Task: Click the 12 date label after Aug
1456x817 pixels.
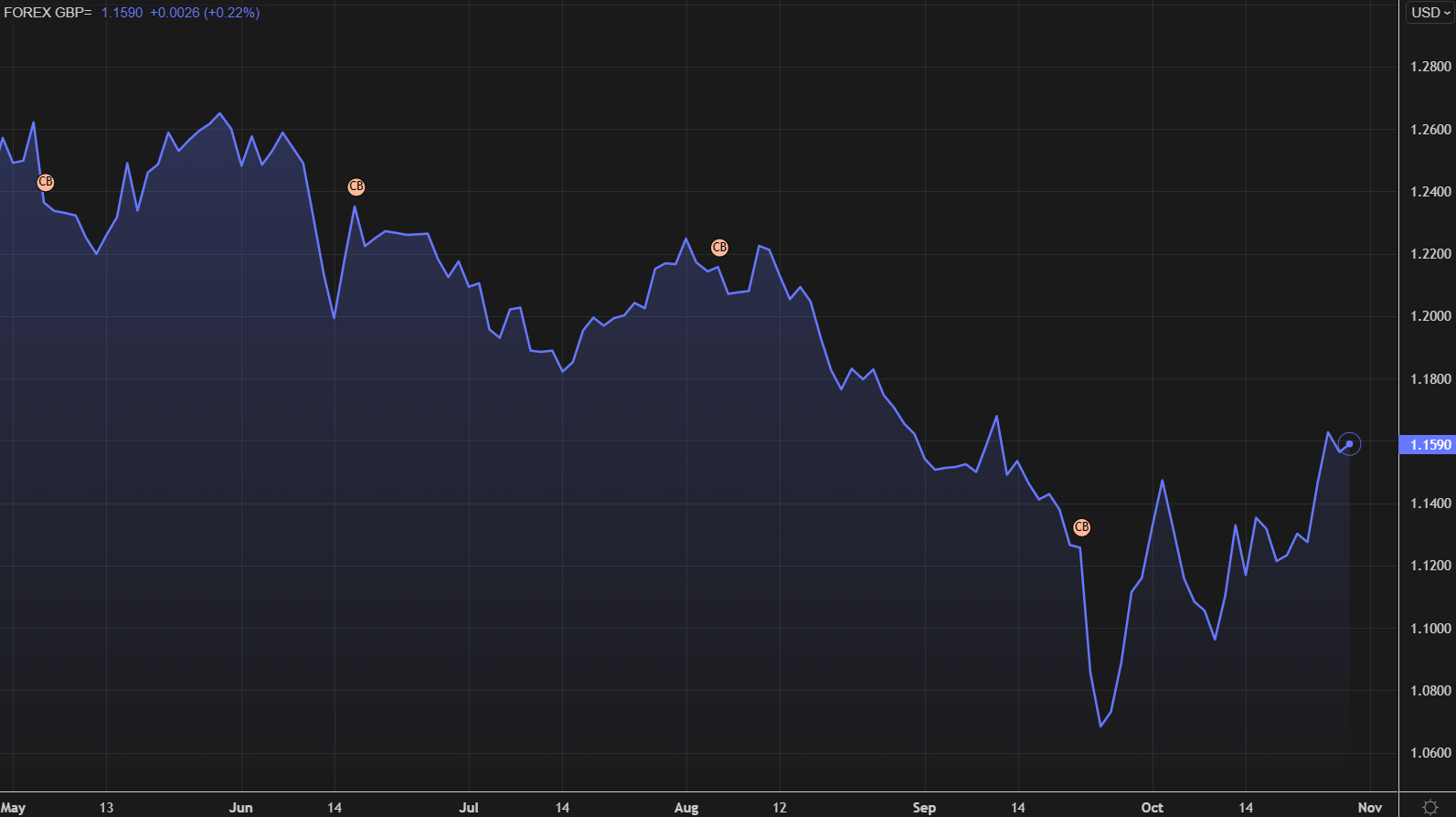Action: pyautogui.click(x=779, y=808)
